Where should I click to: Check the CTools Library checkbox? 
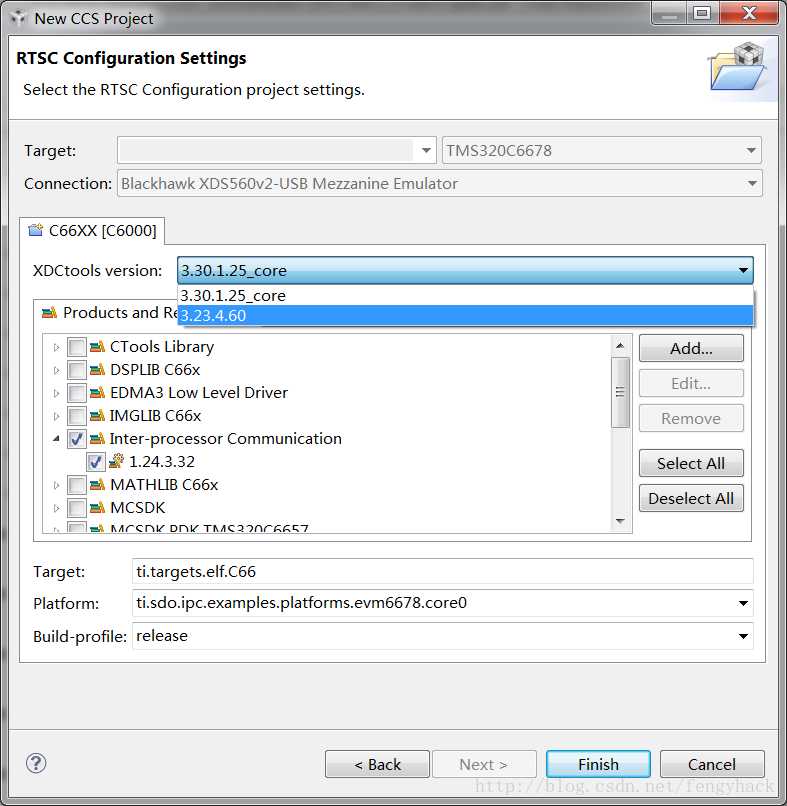click(77, 347)
